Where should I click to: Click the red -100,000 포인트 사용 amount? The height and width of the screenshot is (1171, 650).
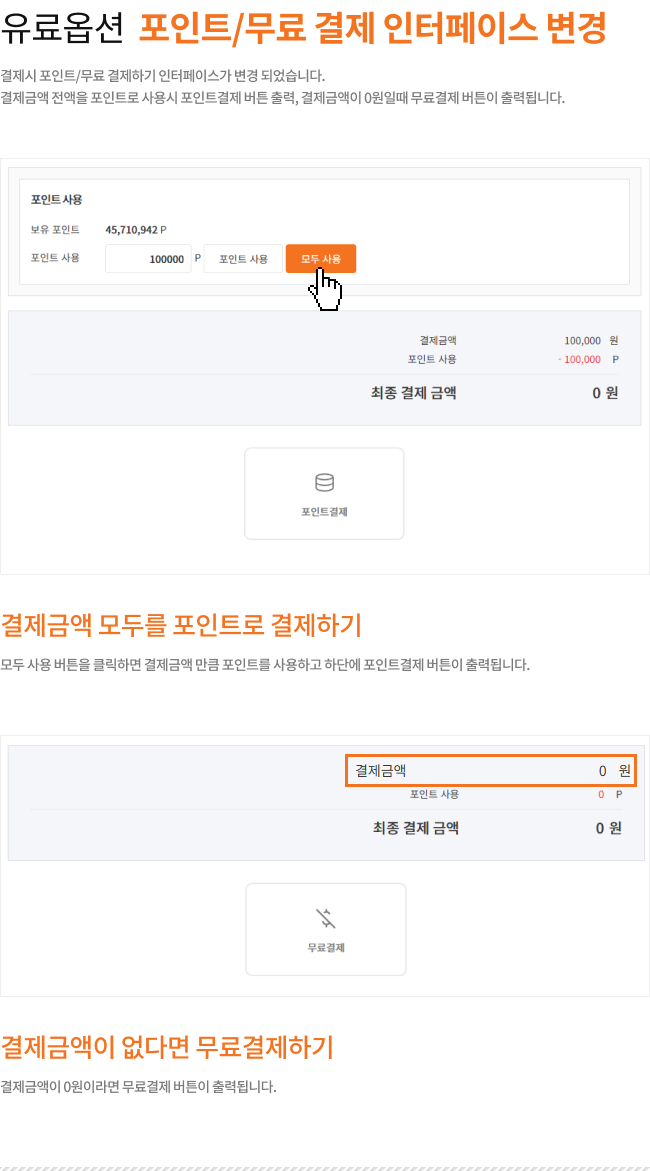coord(579,359)
